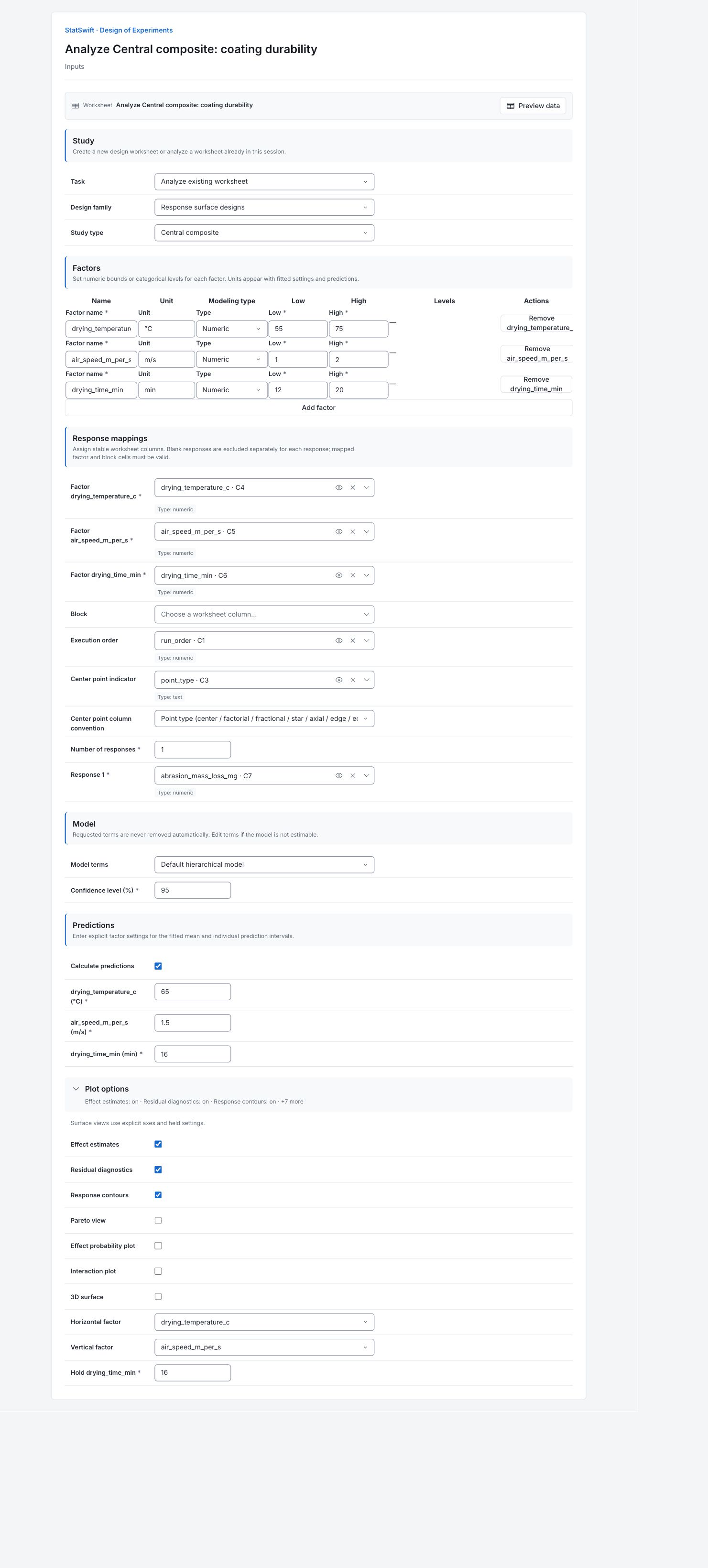
Task: Open the Block worksheet column dropdown
Action: [264, 614]
